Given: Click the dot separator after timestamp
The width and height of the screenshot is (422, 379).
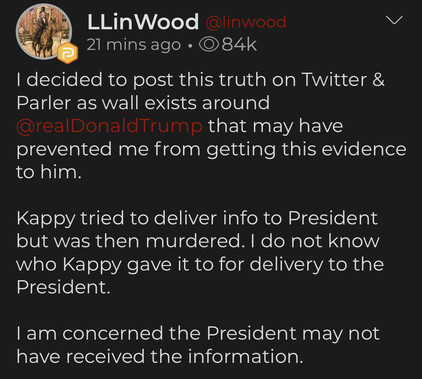Looking at the screenshot, I should click(190, 46).
